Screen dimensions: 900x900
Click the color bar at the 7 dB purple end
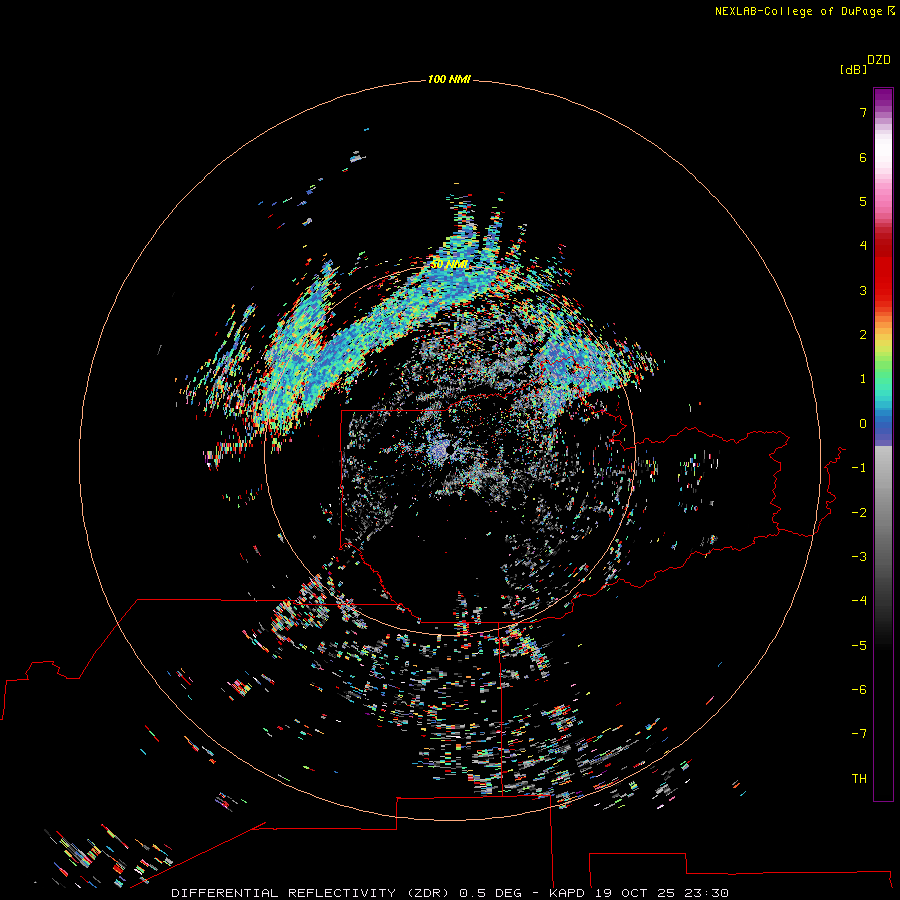point(883,112)
